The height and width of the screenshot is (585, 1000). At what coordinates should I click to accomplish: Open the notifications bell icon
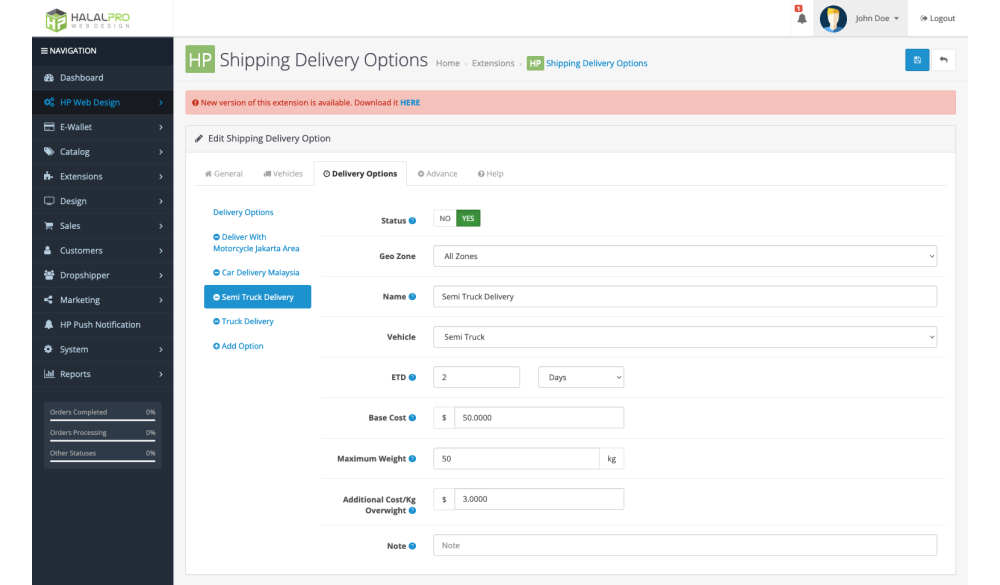click(x=800, y=18)
